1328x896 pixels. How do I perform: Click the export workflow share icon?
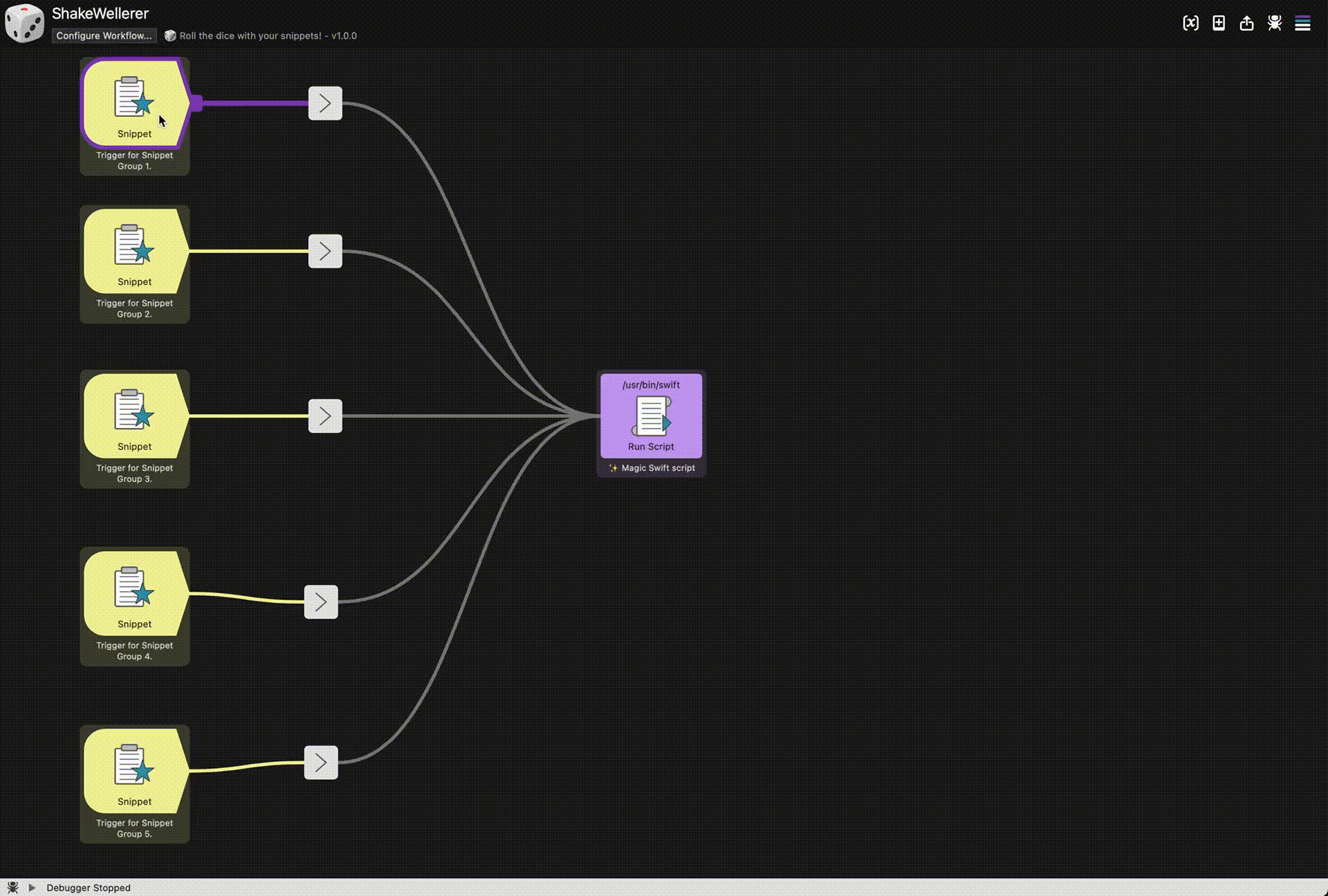(1246, 24)
